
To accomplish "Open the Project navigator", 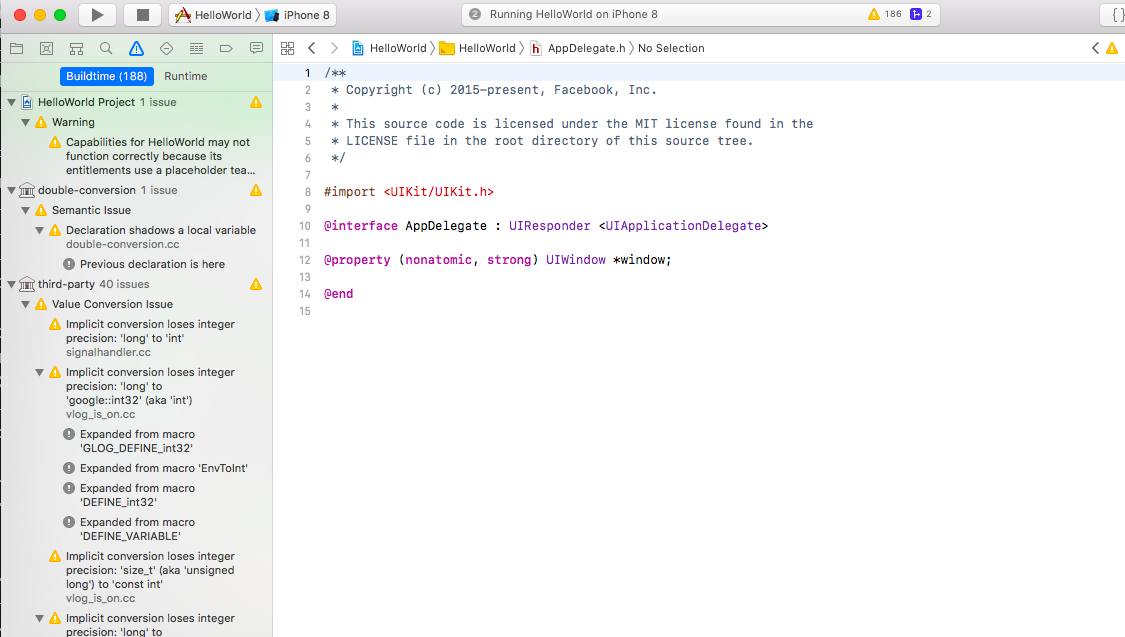I will pyautogui.click(x=15, y=47).
